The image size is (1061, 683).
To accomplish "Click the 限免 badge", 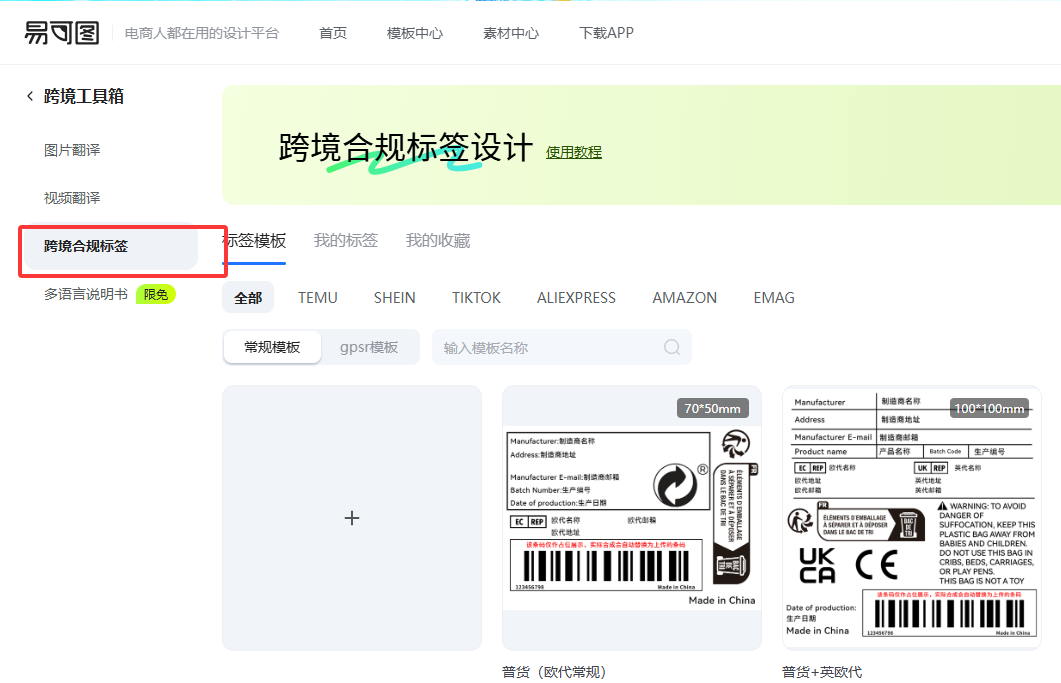I will coord(156,294).
